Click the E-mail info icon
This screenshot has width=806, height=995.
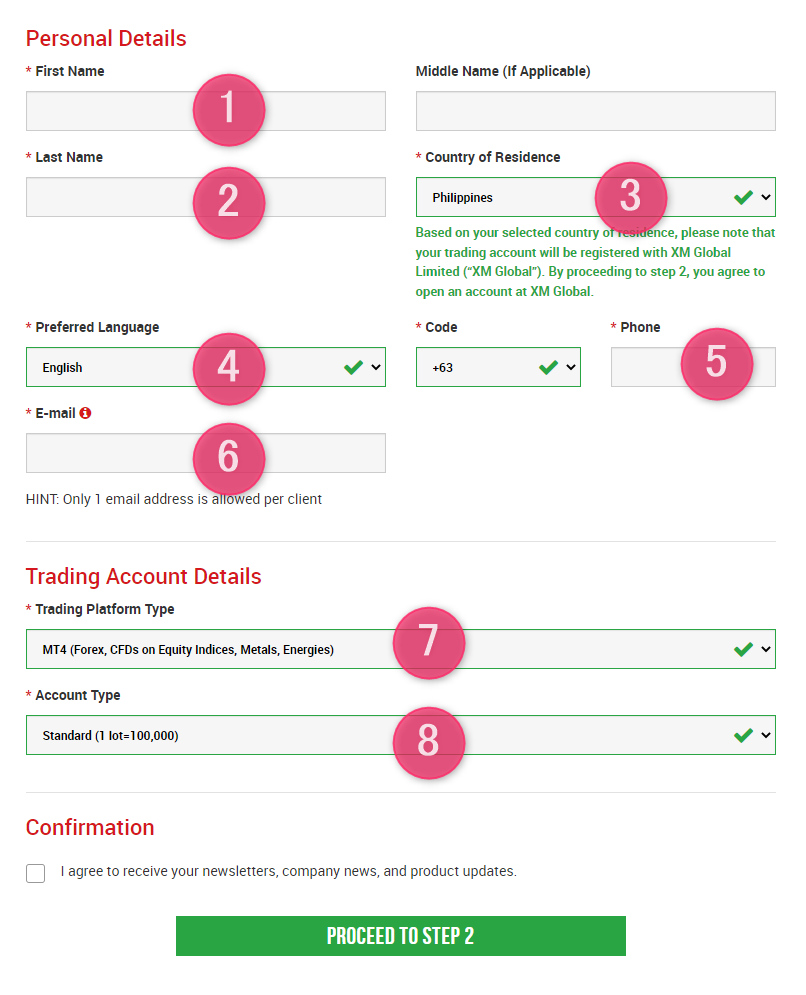pos(85,413)
